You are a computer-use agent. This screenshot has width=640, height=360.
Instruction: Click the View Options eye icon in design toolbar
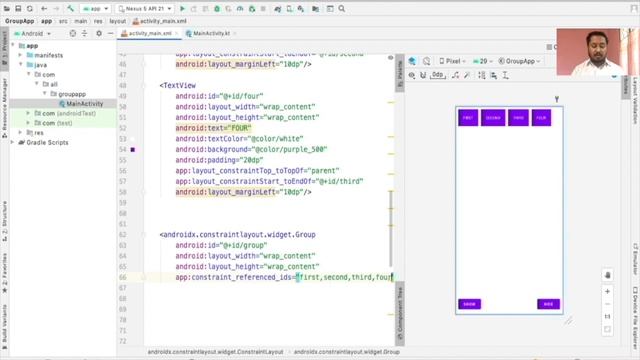(412, 76)
